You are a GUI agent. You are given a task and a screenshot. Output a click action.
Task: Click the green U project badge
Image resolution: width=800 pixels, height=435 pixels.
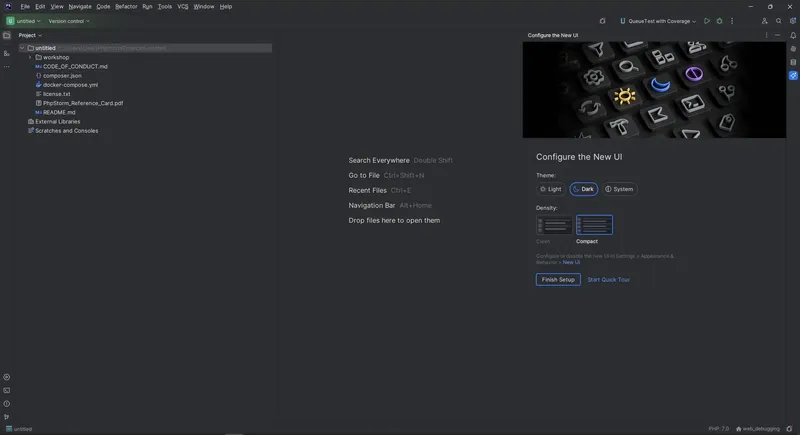pyautogui.click(x=10, y=21)
